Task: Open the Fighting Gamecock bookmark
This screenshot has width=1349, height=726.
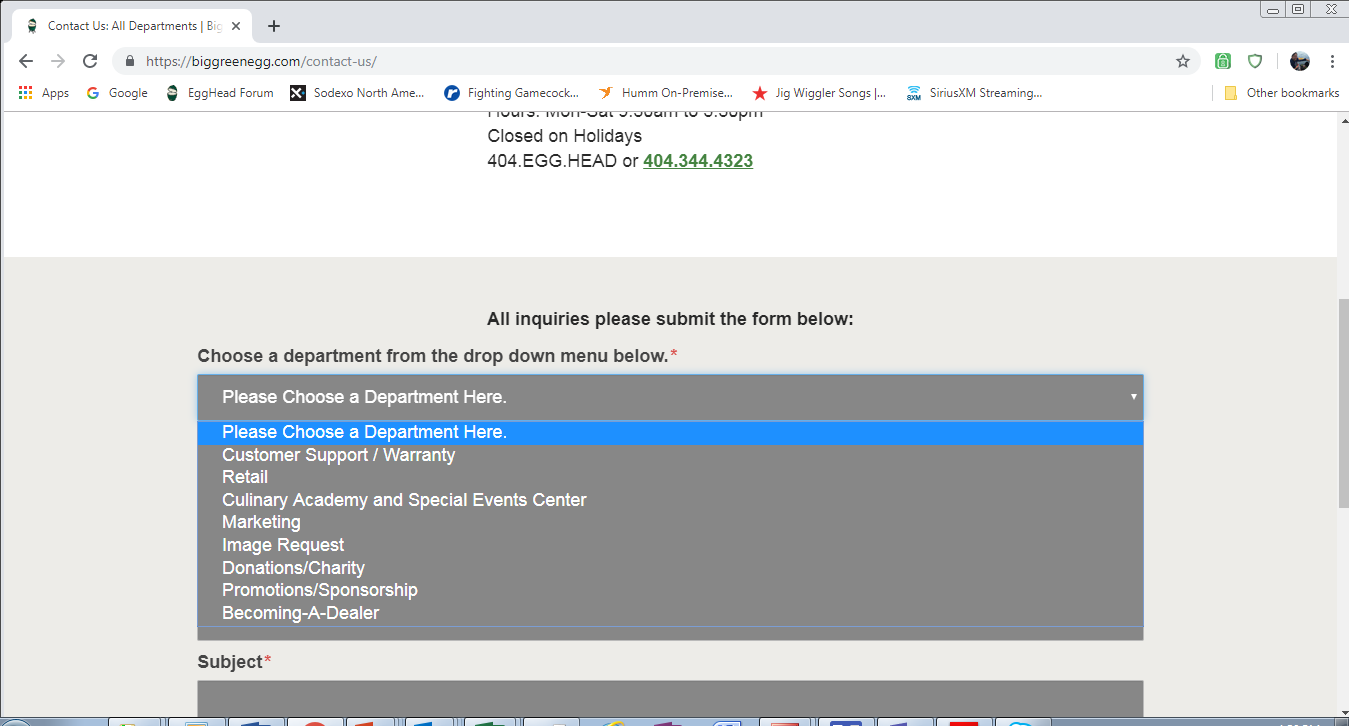Action: [x=512, y=93]
